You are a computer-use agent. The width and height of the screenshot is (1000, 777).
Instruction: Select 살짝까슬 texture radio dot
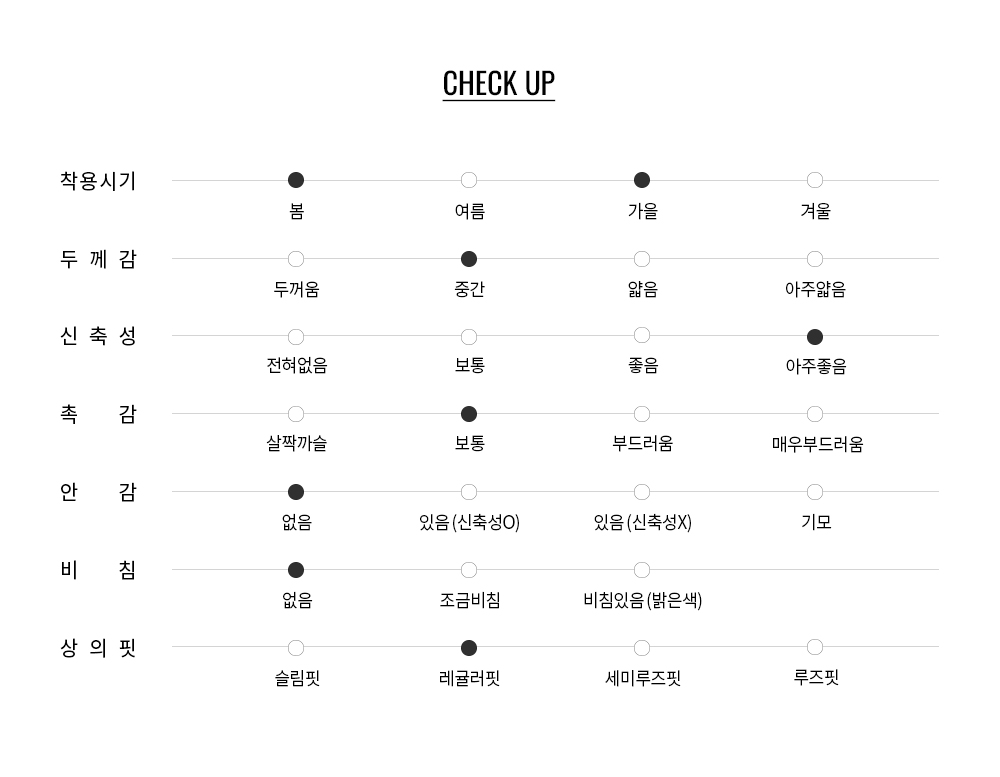point(296,414)
